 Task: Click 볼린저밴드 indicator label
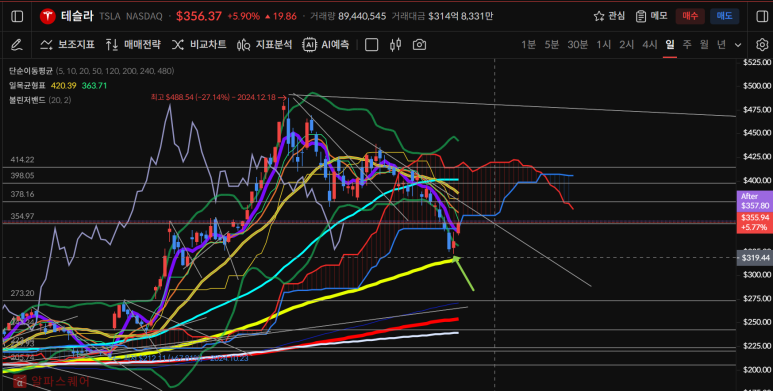coord(28,100)
